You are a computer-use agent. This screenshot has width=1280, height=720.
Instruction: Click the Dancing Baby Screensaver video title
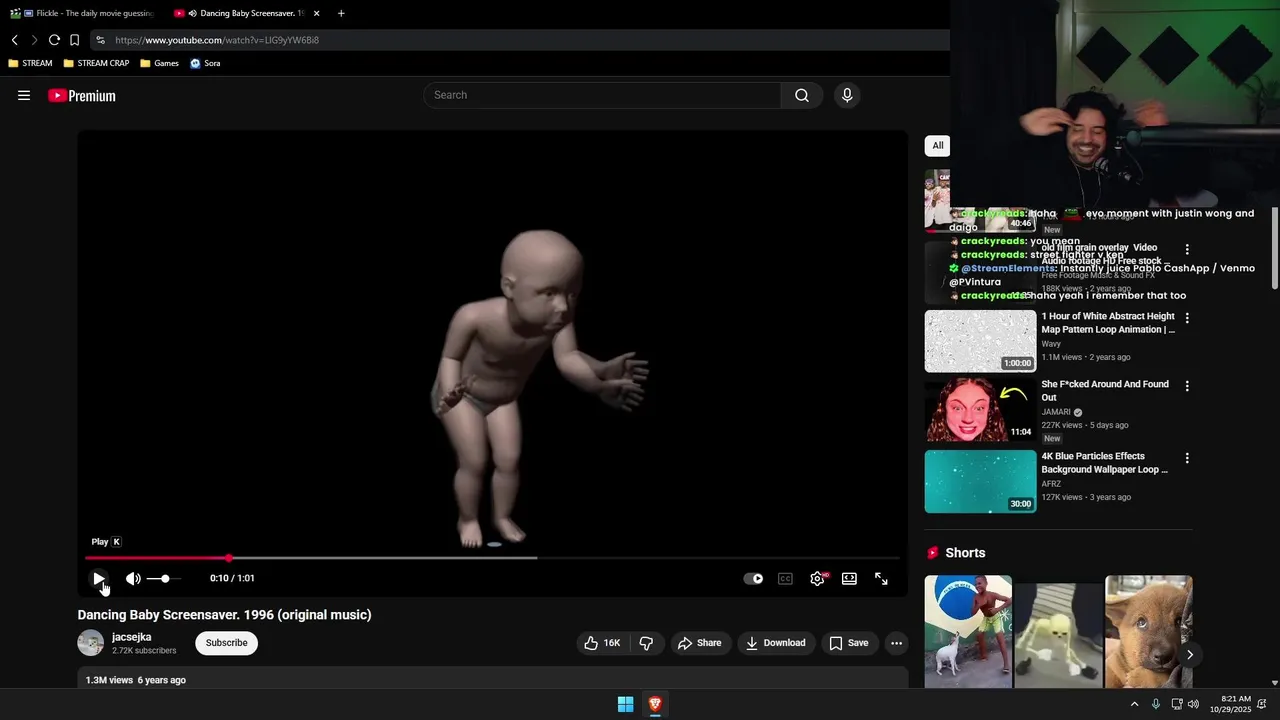pyautogui.click(x=224, y=615)
